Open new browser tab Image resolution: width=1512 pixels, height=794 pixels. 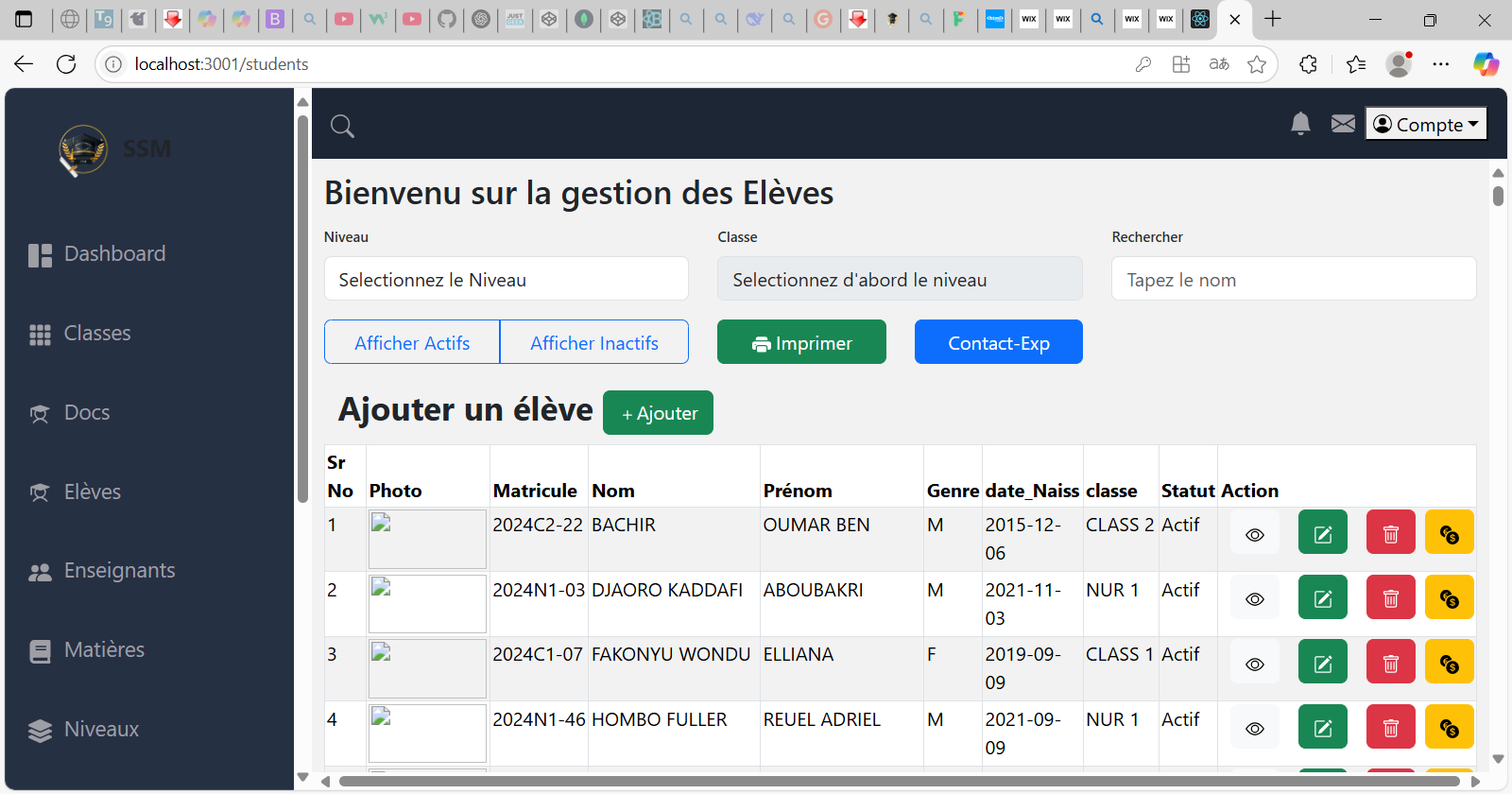1273,19
